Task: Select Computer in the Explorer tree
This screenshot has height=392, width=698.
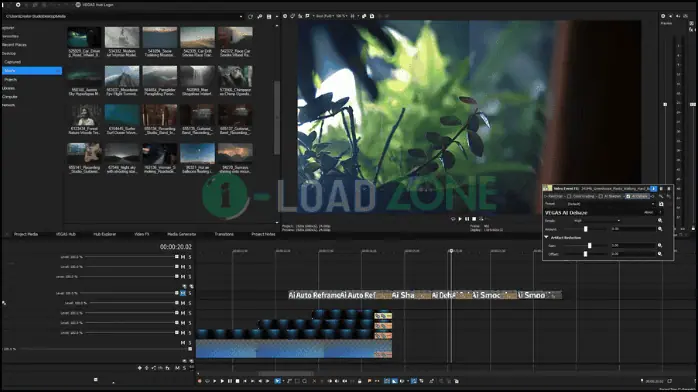Action: (10, 97)
